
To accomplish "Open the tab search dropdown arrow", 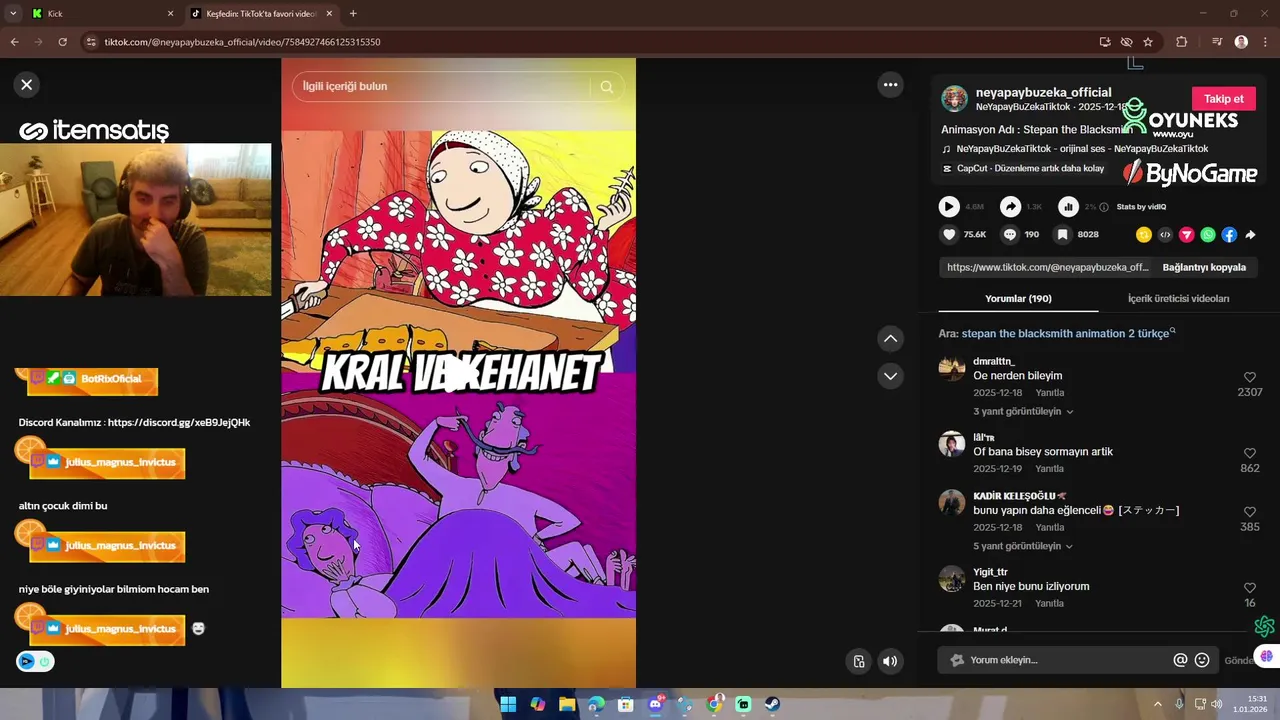I will tap(12, 14).
